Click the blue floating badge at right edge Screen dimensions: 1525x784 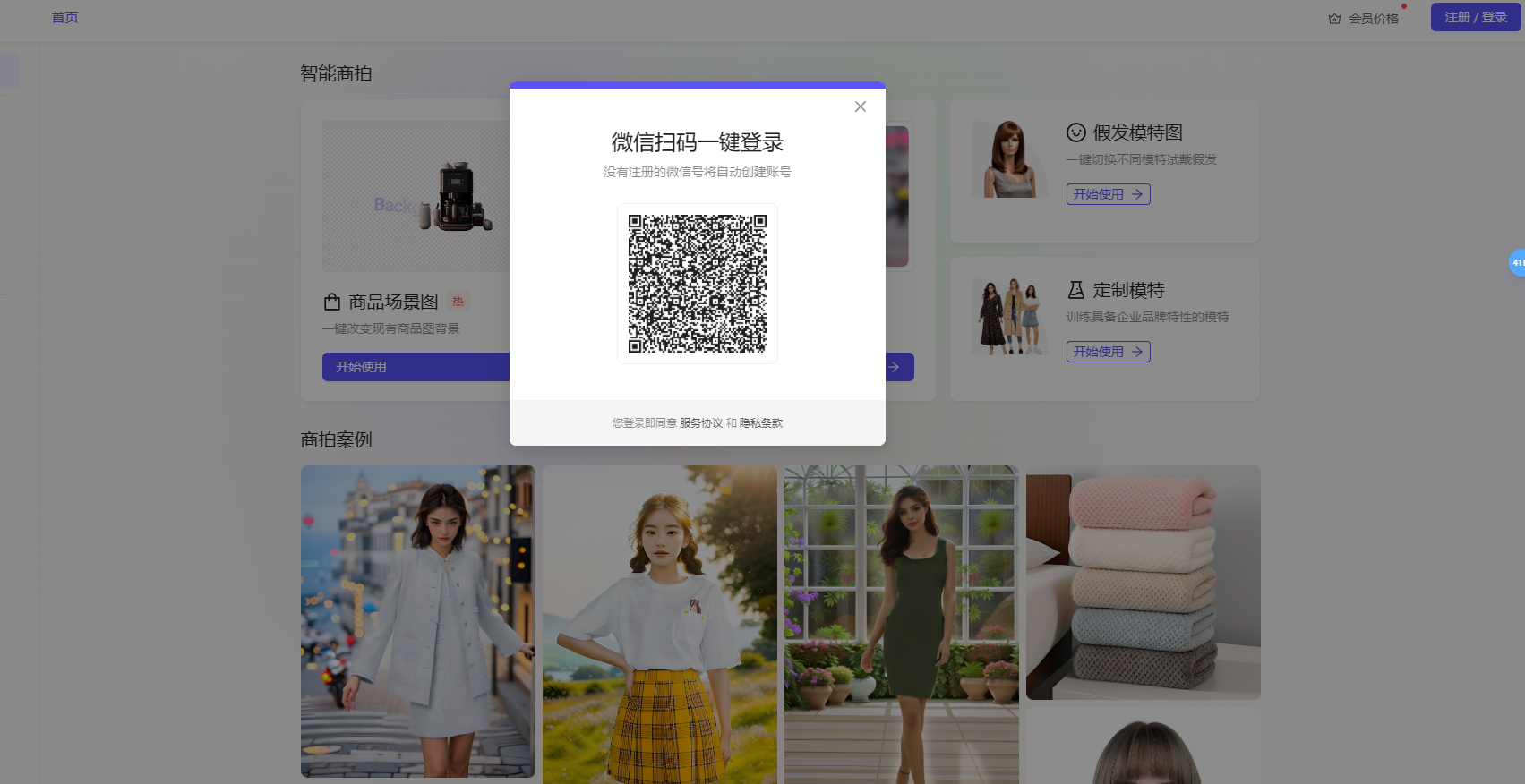(x=1517, y=262)
